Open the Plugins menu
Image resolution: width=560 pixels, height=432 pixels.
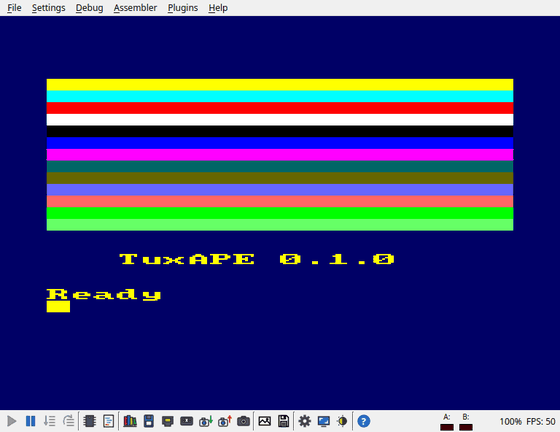[183, 8]
